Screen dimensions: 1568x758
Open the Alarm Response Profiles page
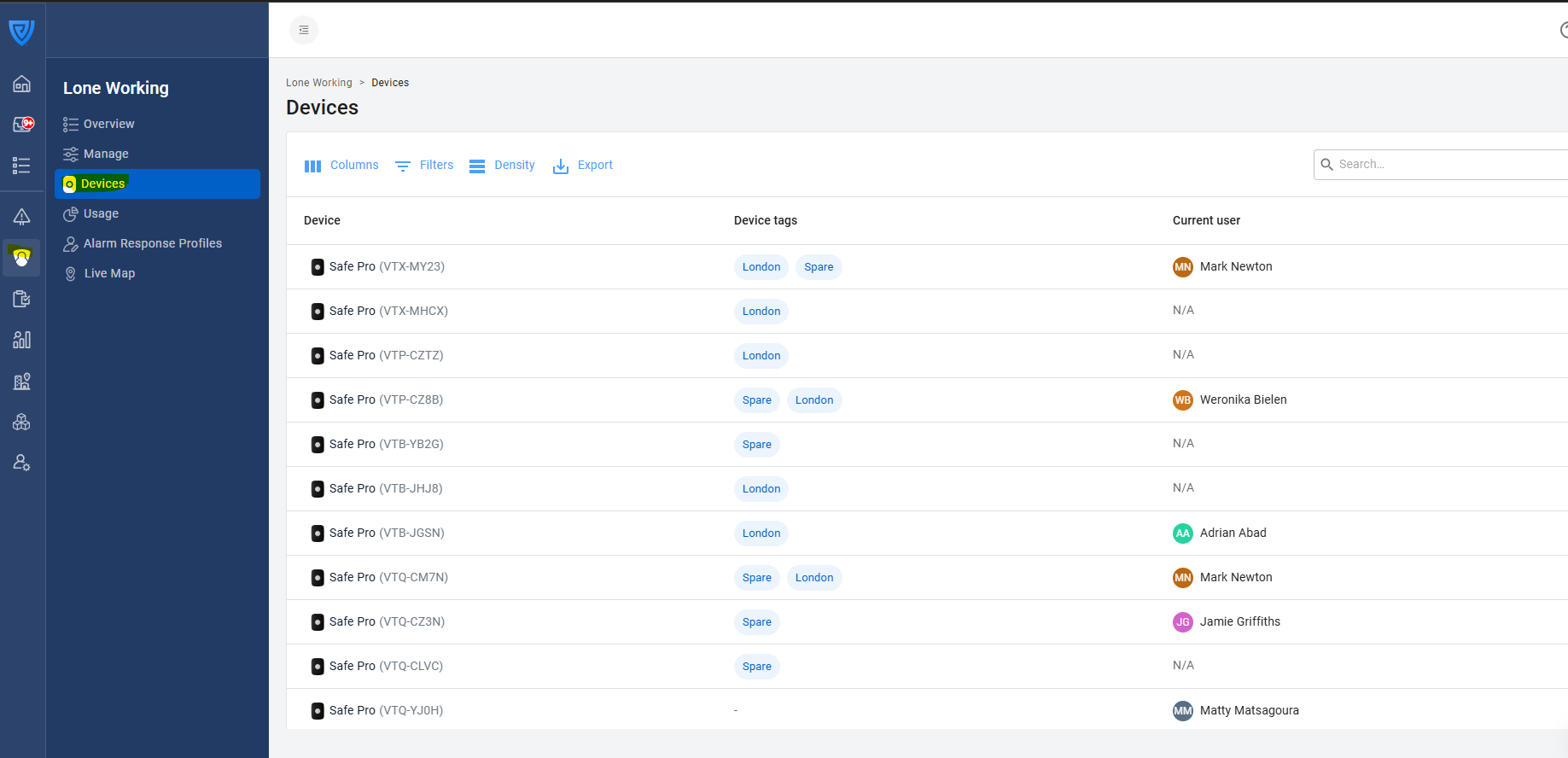point(152,243)
